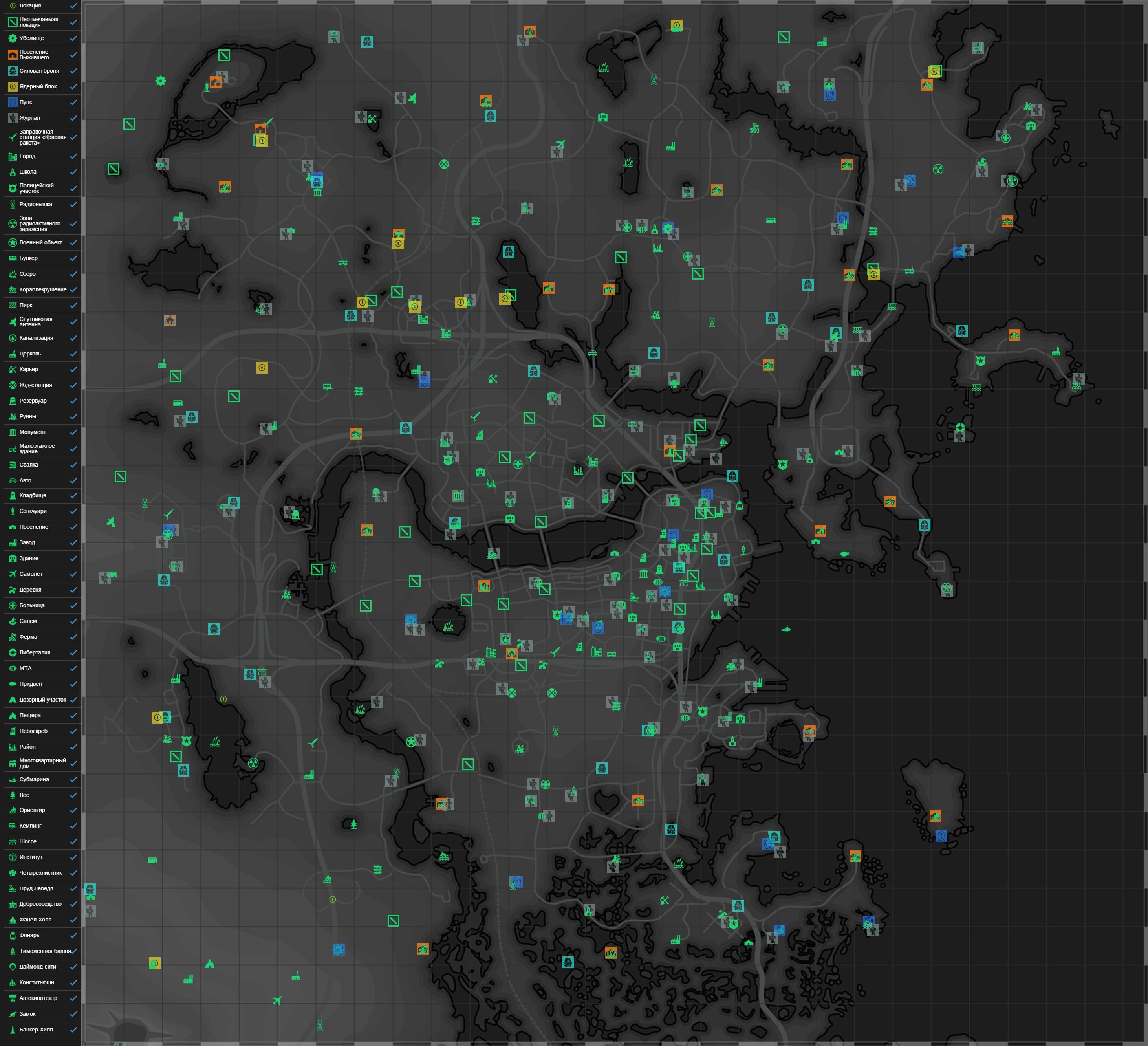Screen dimensions: 1148x1046
Task: Click the Самолёт plane legend icon
Action: 13,574
